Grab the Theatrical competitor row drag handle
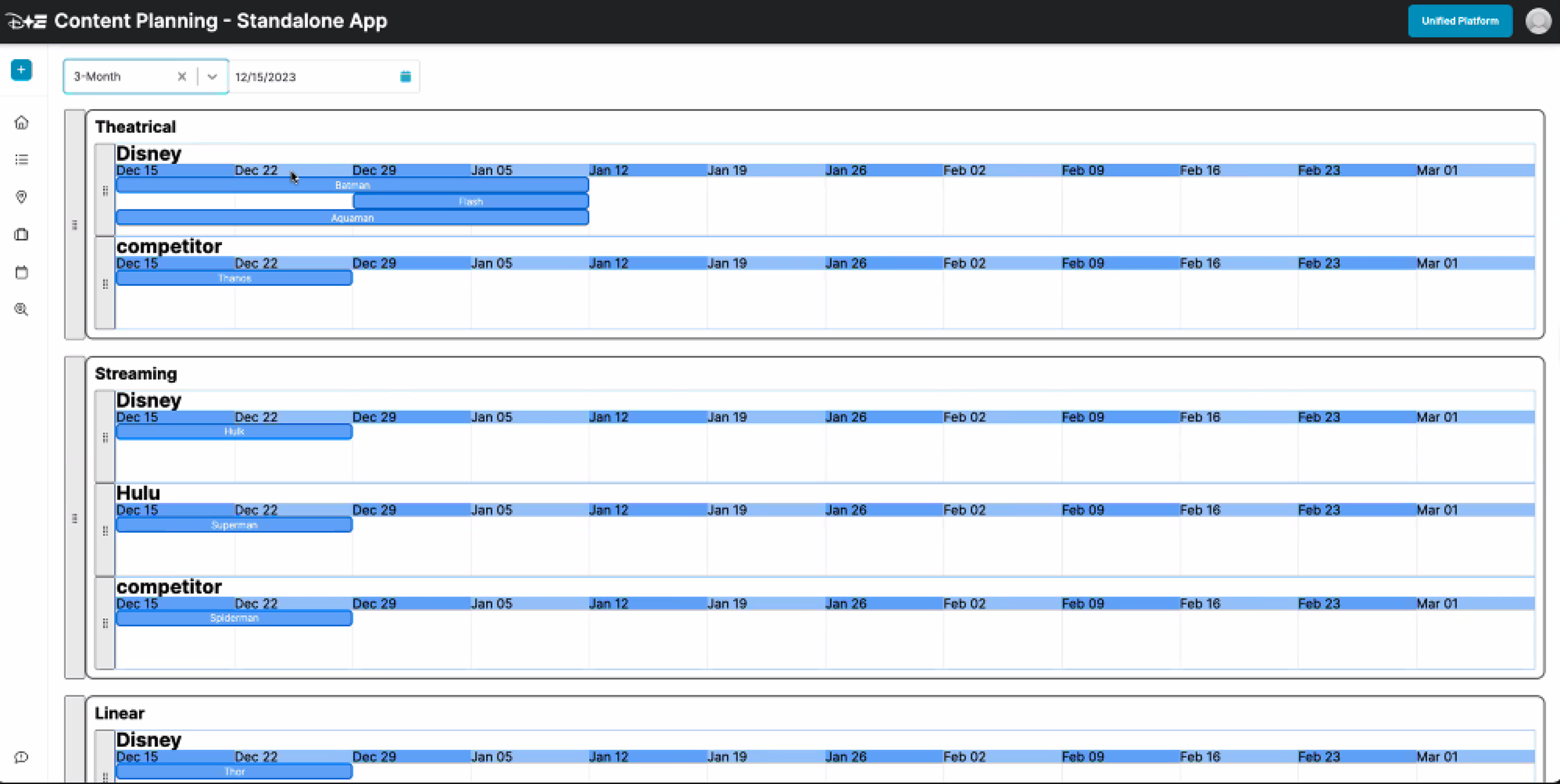The height and width of the screenshot is (784, 1560). click(105, 284)
